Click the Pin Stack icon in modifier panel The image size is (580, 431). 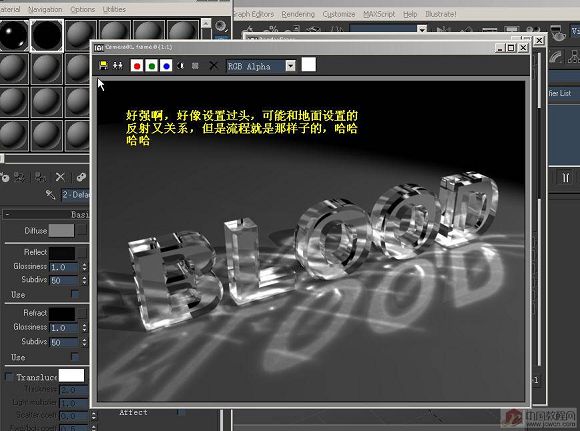(566, 178)
